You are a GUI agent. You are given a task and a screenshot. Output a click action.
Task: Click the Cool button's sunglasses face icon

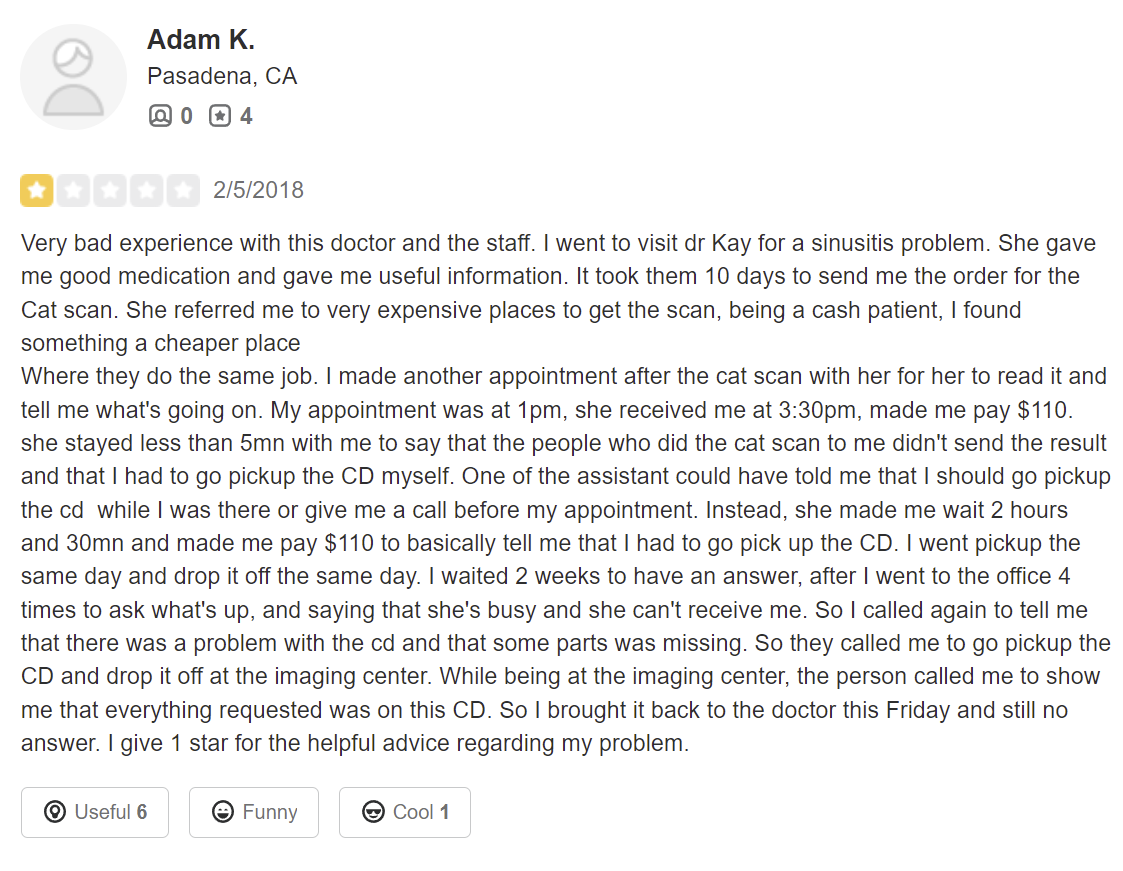point(373,812)
